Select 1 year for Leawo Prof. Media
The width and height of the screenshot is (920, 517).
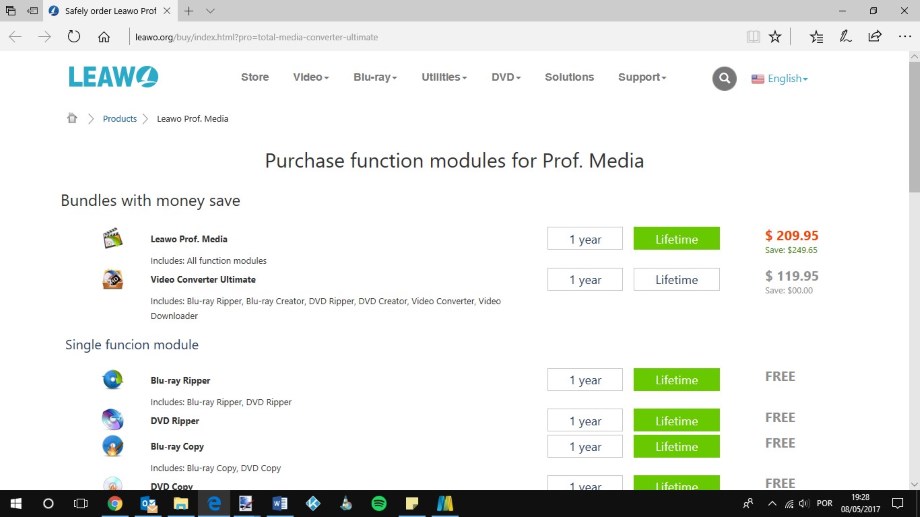(x=585, y=239)
